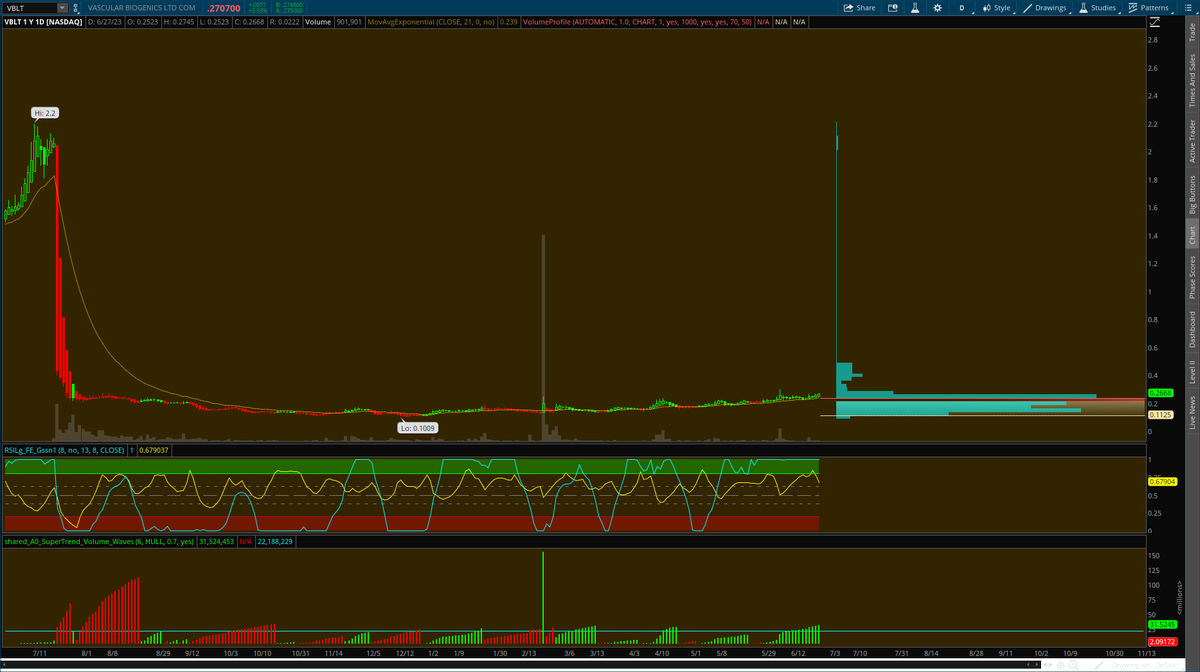Open the Studies dropdown menu
Image resolution: width=1200 pixels, height=672 pixels.
coord(1097,7)
